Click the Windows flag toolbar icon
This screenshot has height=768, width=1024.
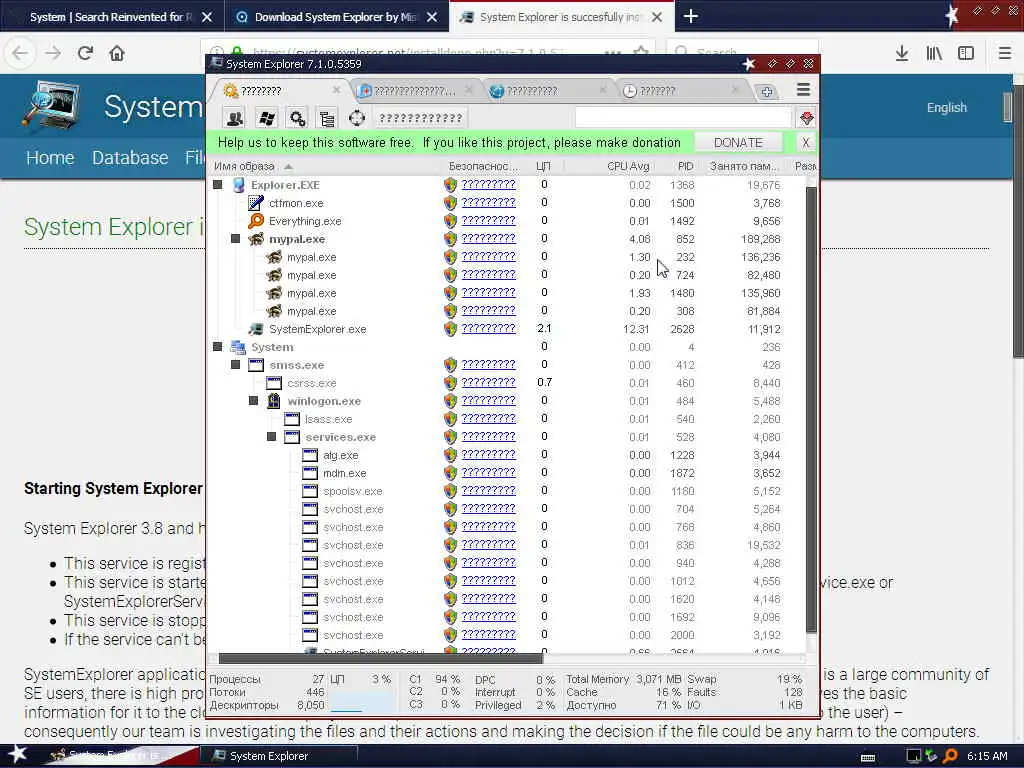[266, 118]
